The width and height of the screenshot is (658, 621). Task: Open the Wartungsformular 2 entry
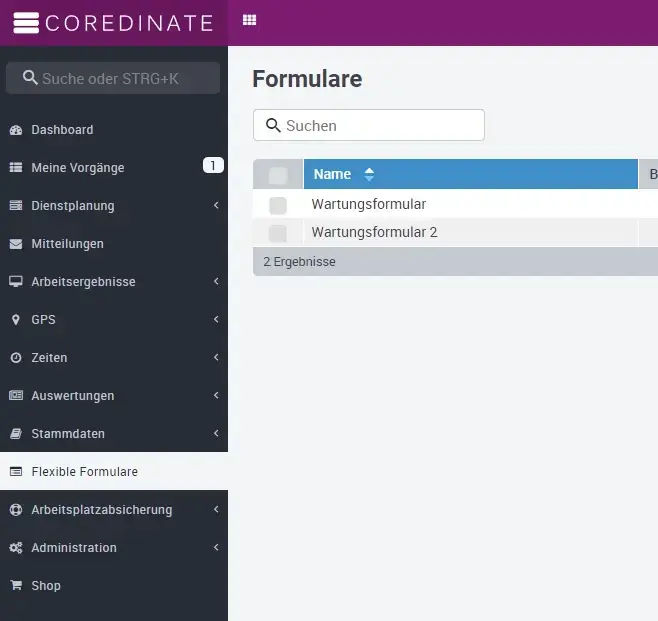(x=374, y=233)
